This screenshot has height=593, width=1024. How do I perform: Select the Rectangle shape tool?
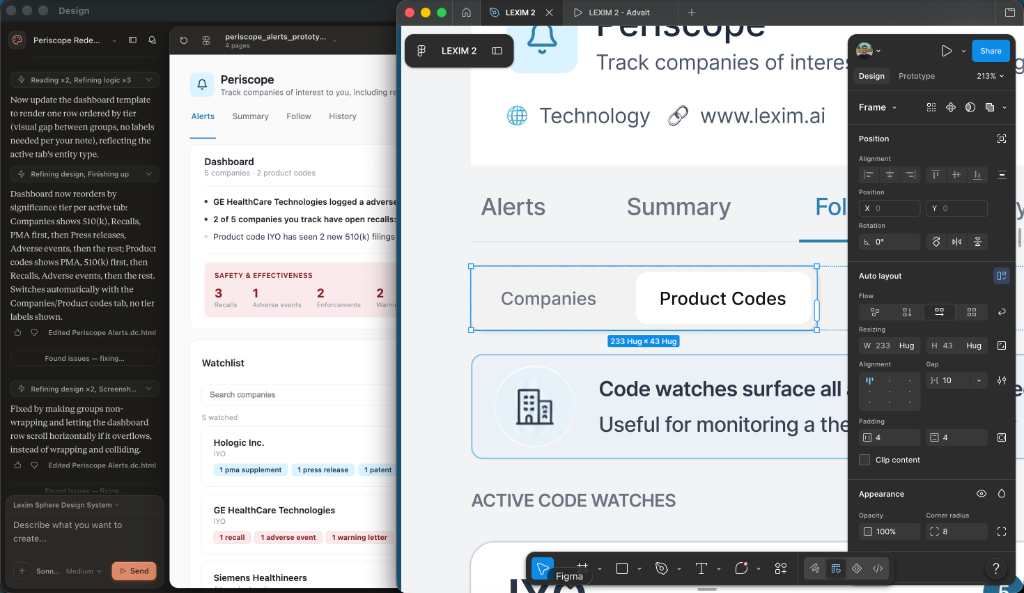(x=622, y=569)
